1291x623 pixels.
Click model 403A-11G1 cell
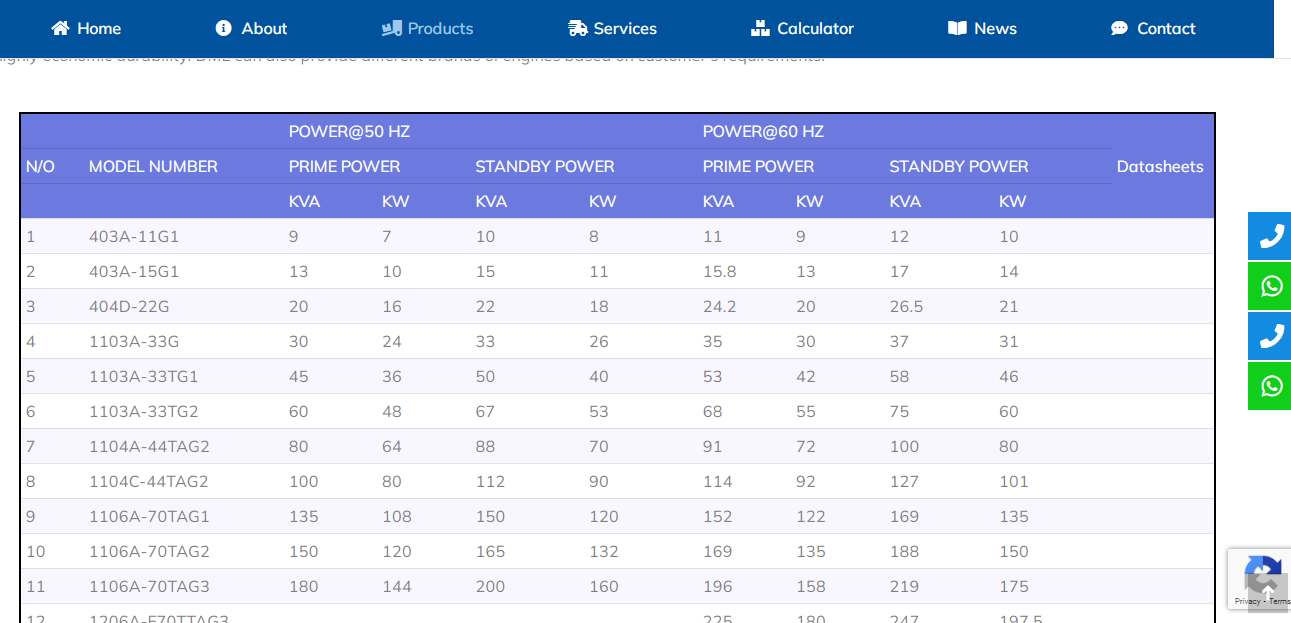134,236
